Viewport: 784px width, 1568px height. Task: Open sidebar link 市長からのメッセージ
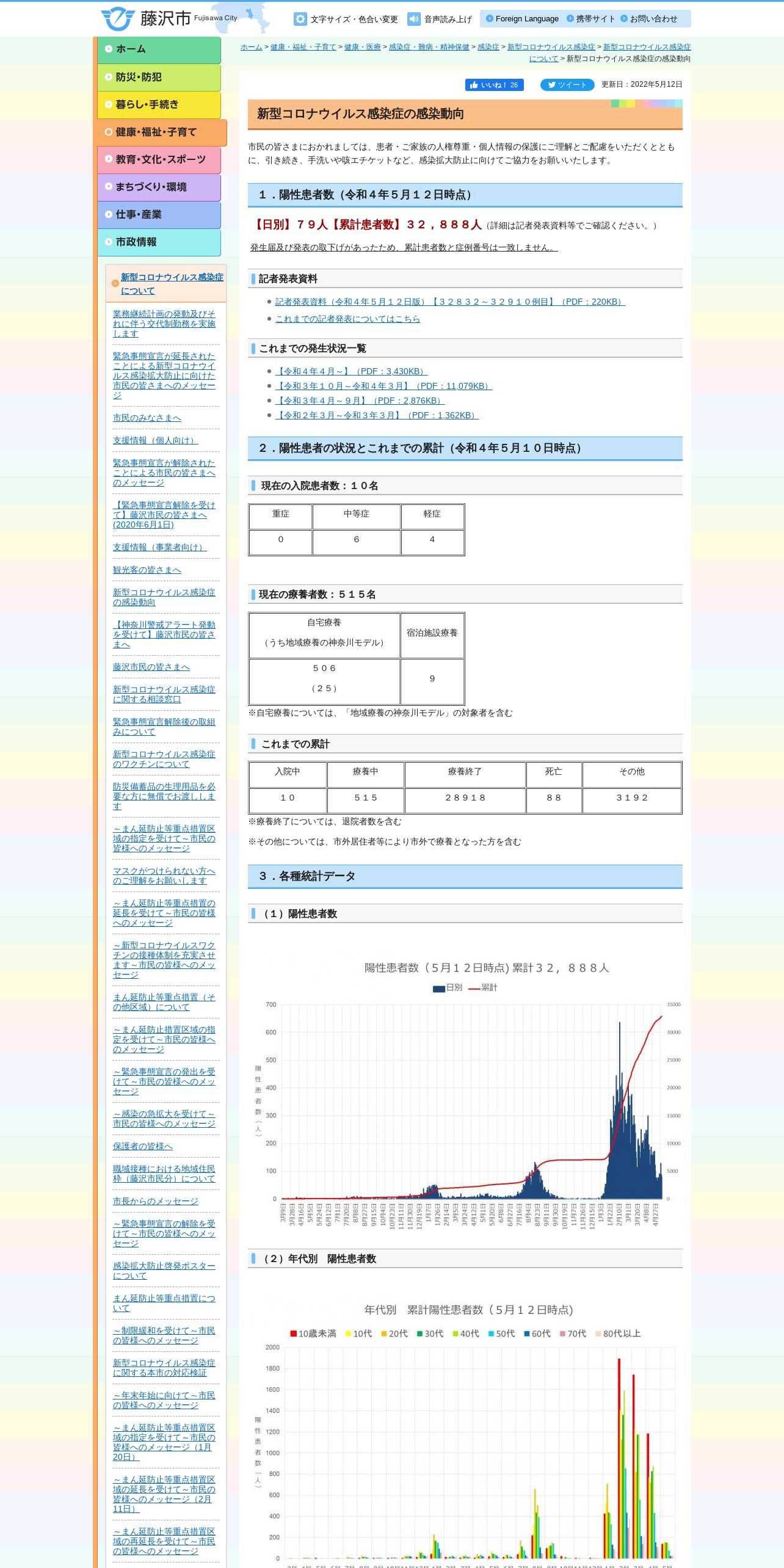pyautogui.click(x=155, y=1202)
